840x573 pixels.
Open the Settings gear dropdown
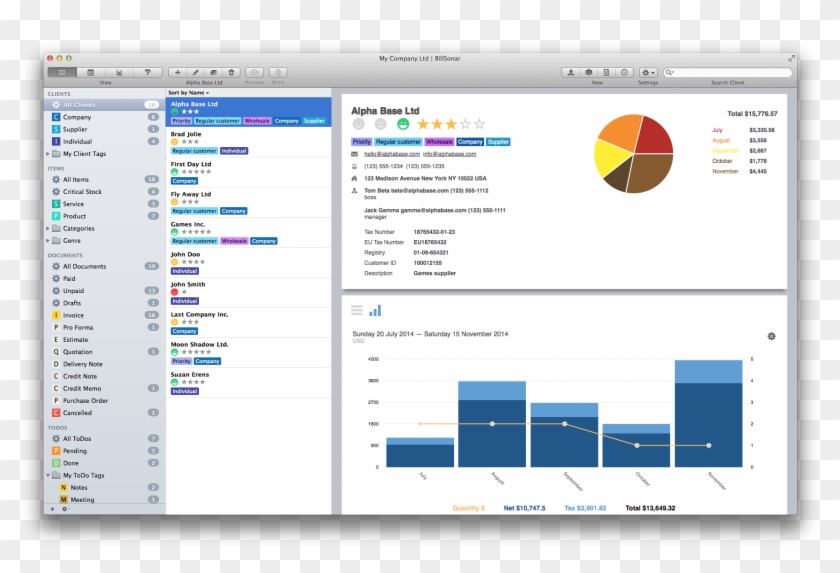649,73
